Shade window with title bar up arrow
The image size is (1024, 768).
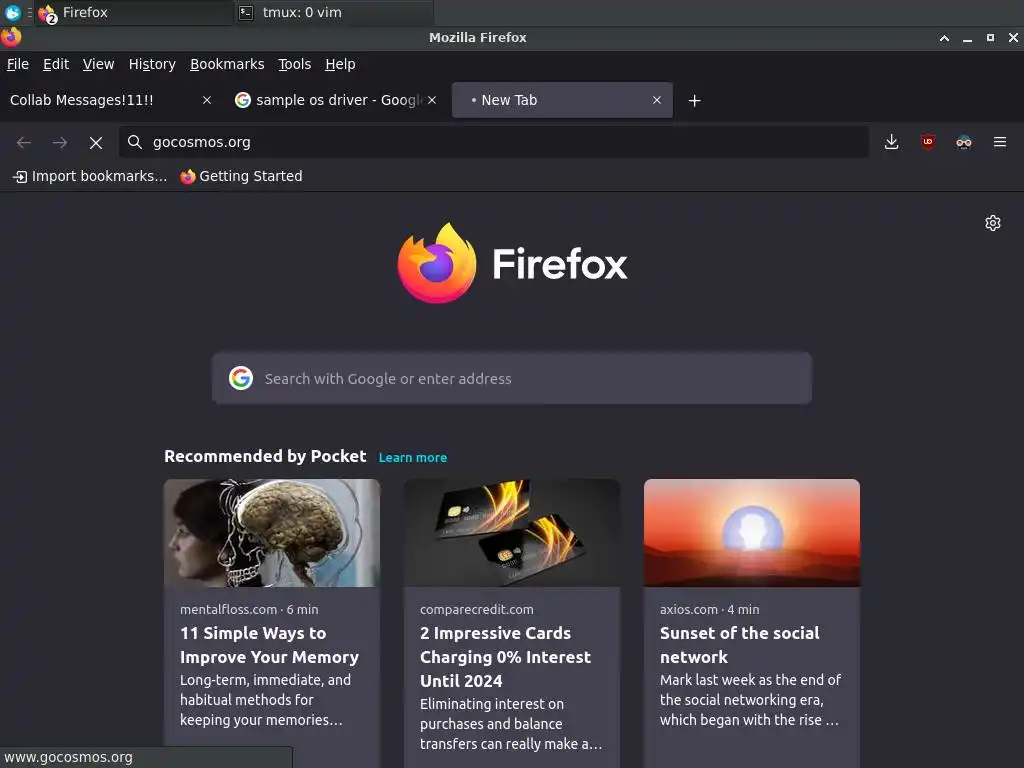click(944, 38)
